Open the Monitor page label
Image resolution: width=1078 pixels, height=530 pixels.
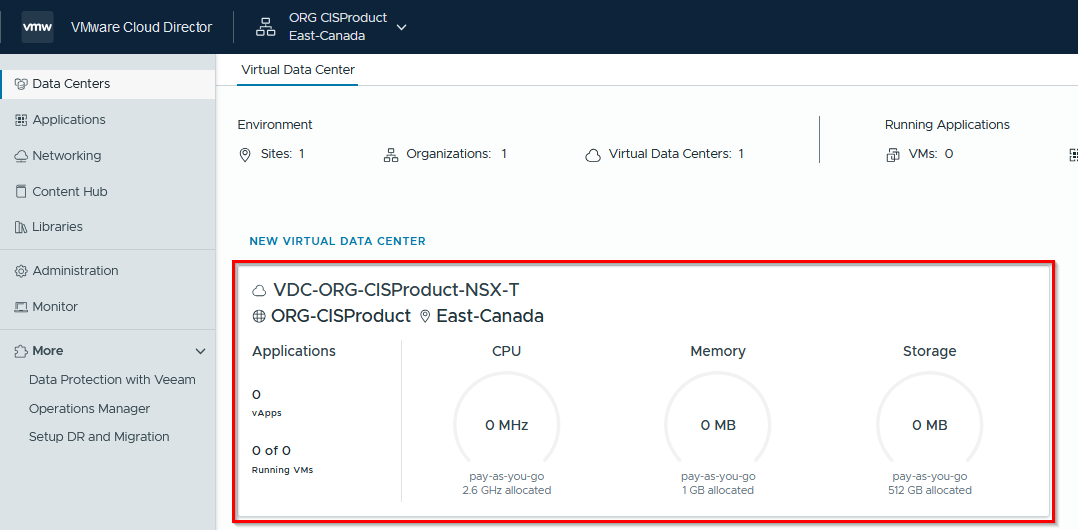55,307
